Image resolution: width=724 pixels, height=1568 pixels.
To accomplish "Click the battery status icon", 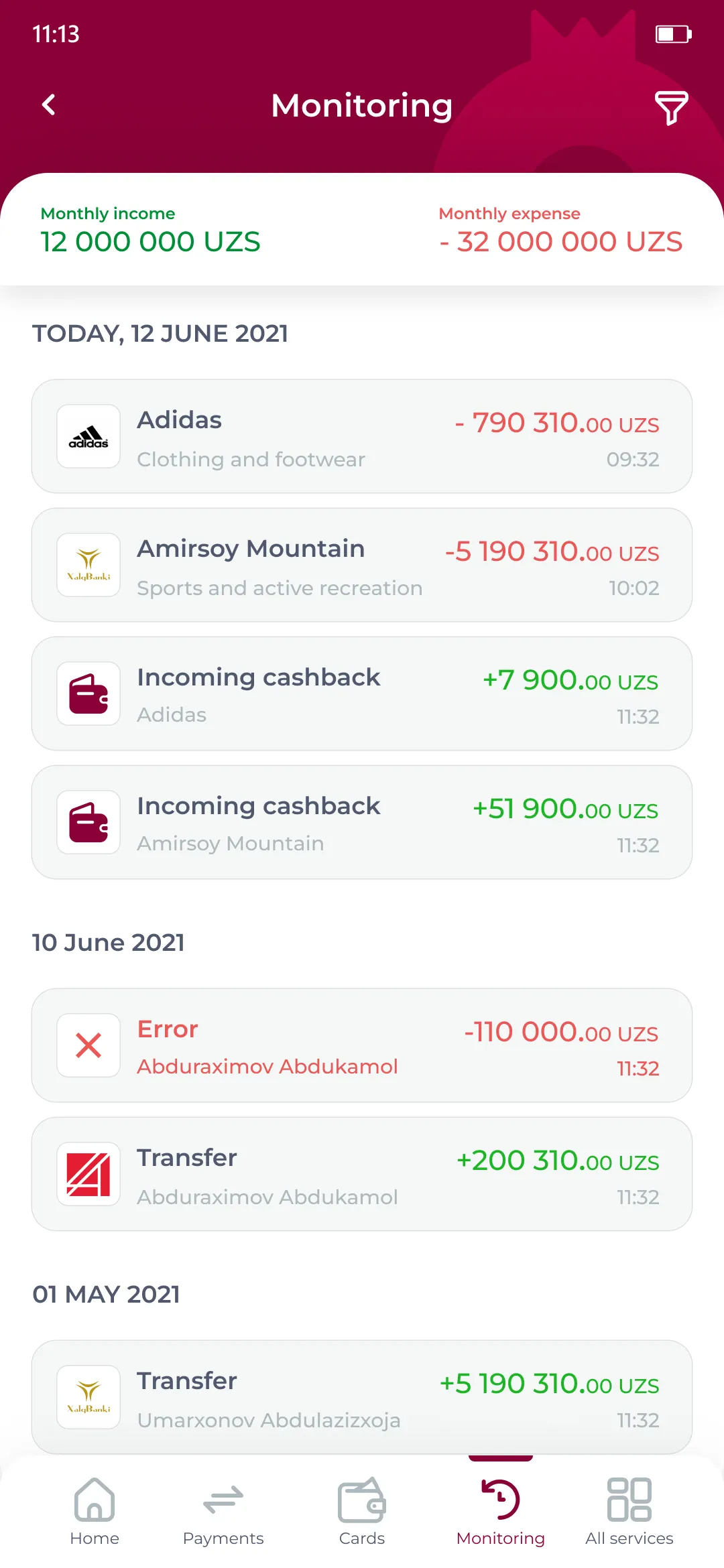I will pos(673,34).
